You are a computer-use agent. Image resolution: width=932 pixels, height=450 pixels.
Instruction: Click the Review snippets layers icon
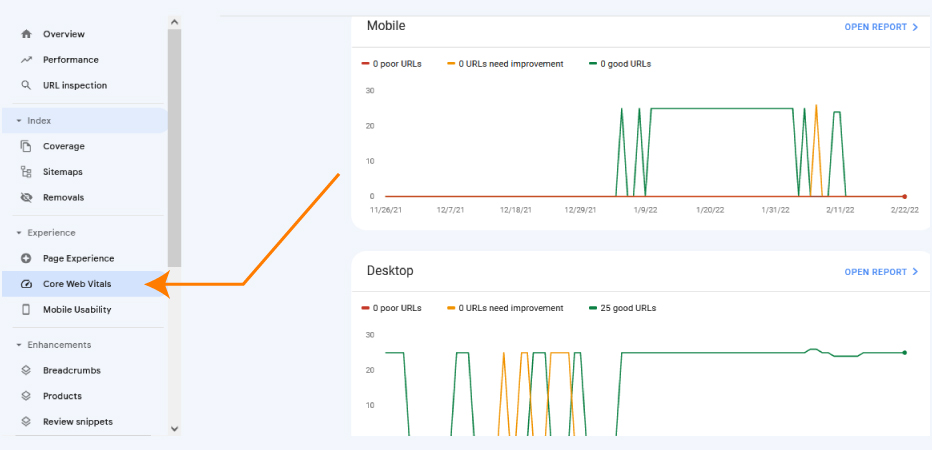26,421
